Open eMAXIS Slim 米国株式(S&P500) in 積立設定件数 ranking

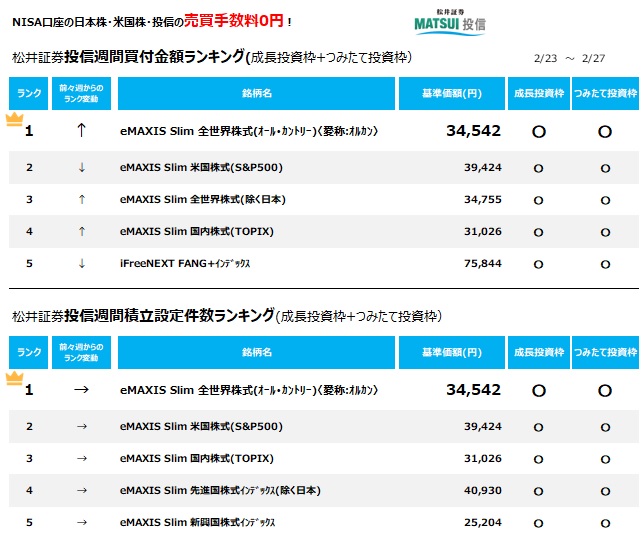(201, 426)
